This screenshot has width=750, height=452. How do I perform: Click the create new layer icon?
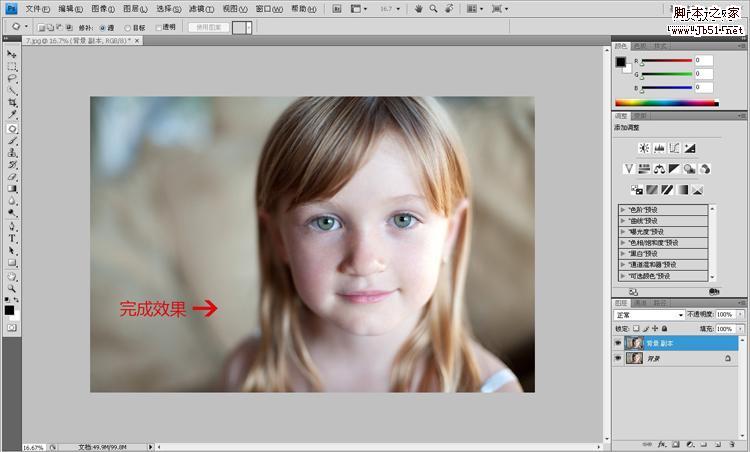(x=718, y=444)
